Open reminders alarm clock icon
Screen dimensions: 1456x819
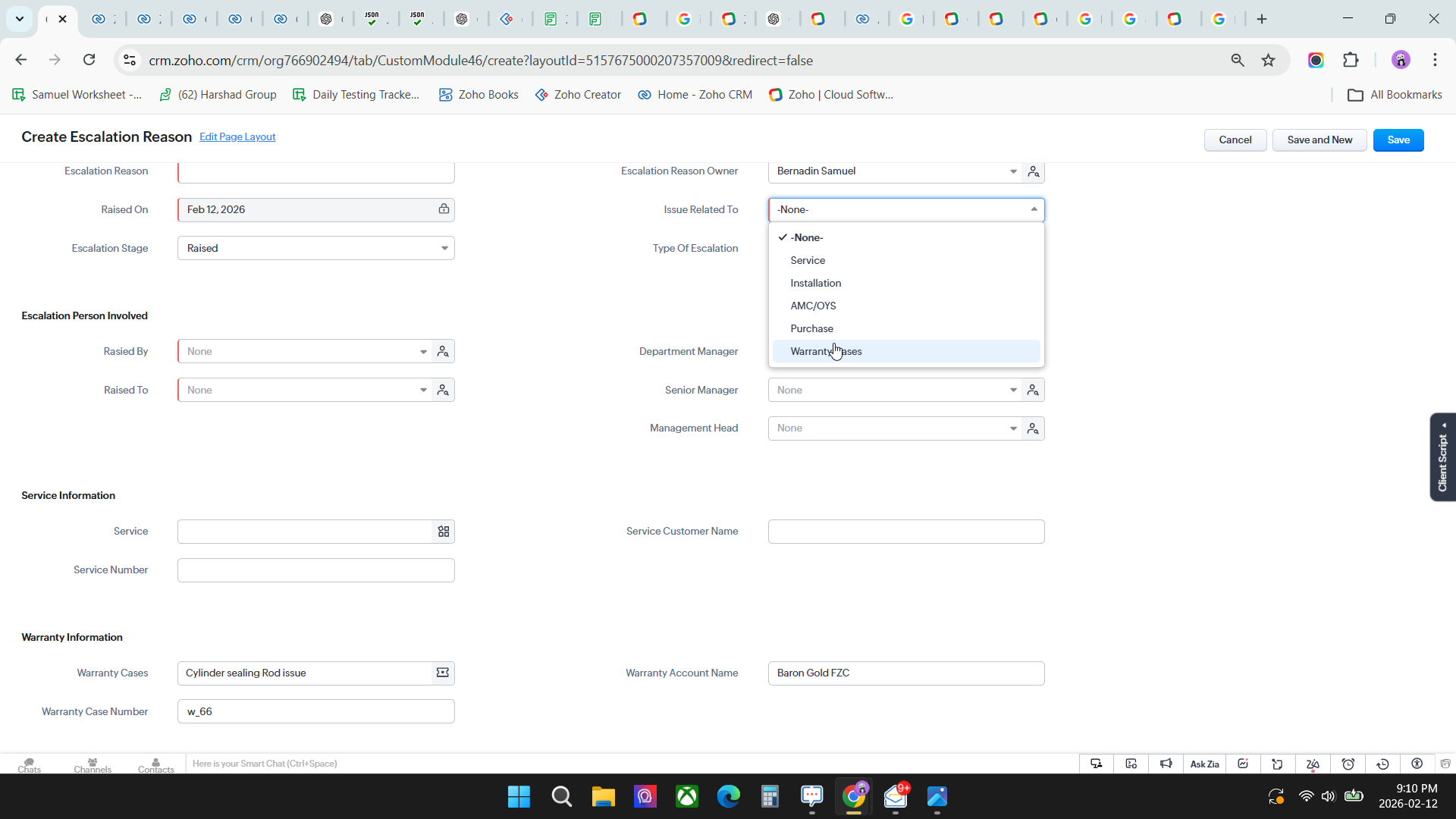point(1348,764)
